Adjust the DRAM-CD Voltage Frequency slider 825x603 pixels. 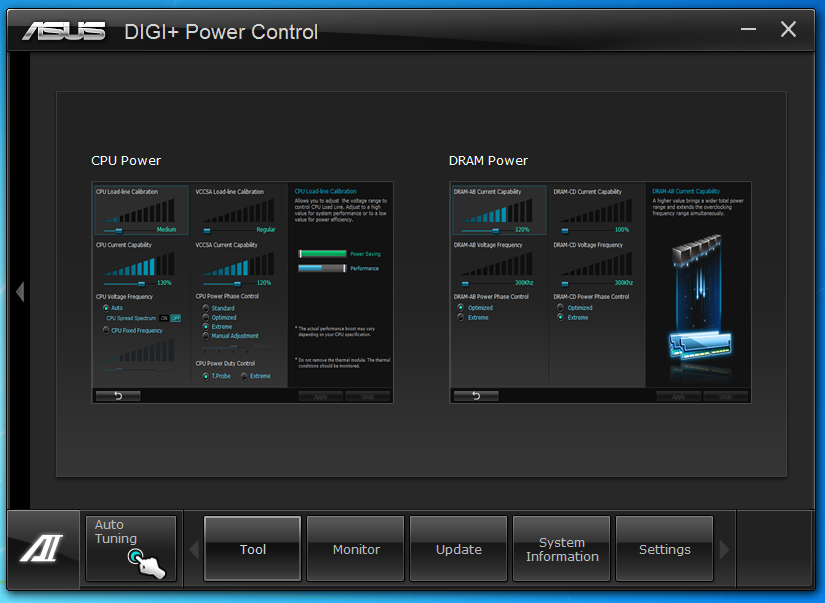[565, 284]
